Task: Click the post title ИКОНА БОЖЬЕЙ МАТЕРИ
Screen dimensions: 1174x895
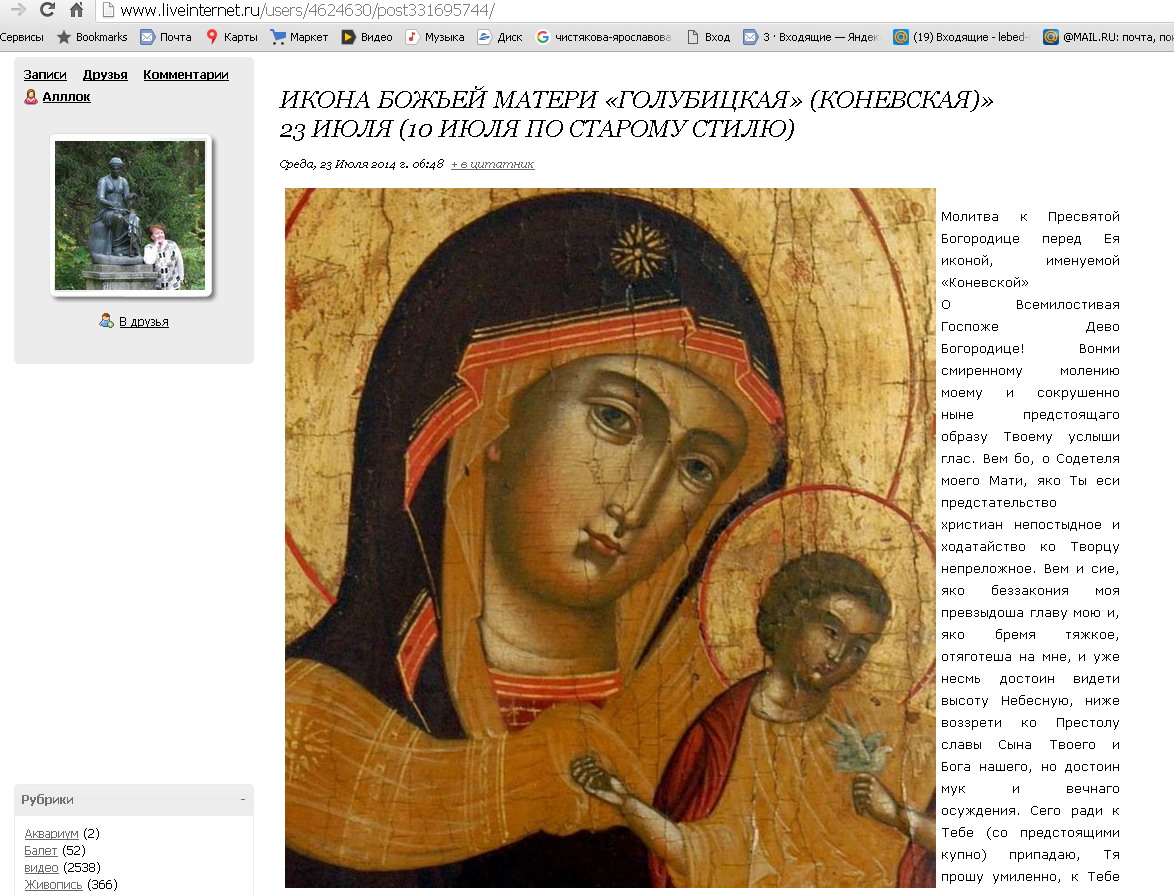Action: coord(636,113)
